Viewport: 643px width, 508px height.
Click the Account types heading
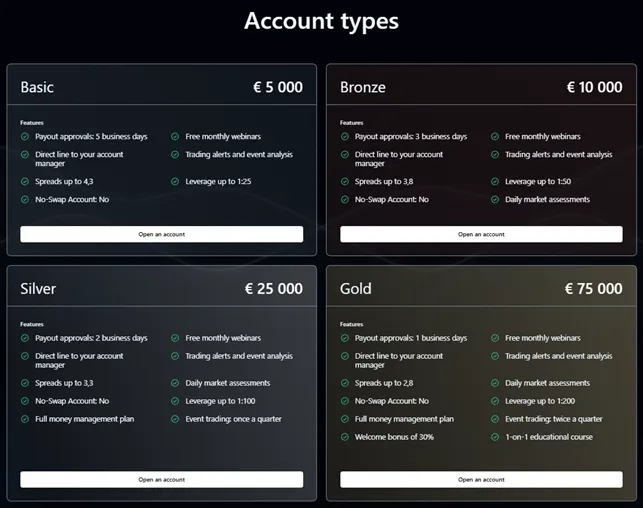pos(321,21)
